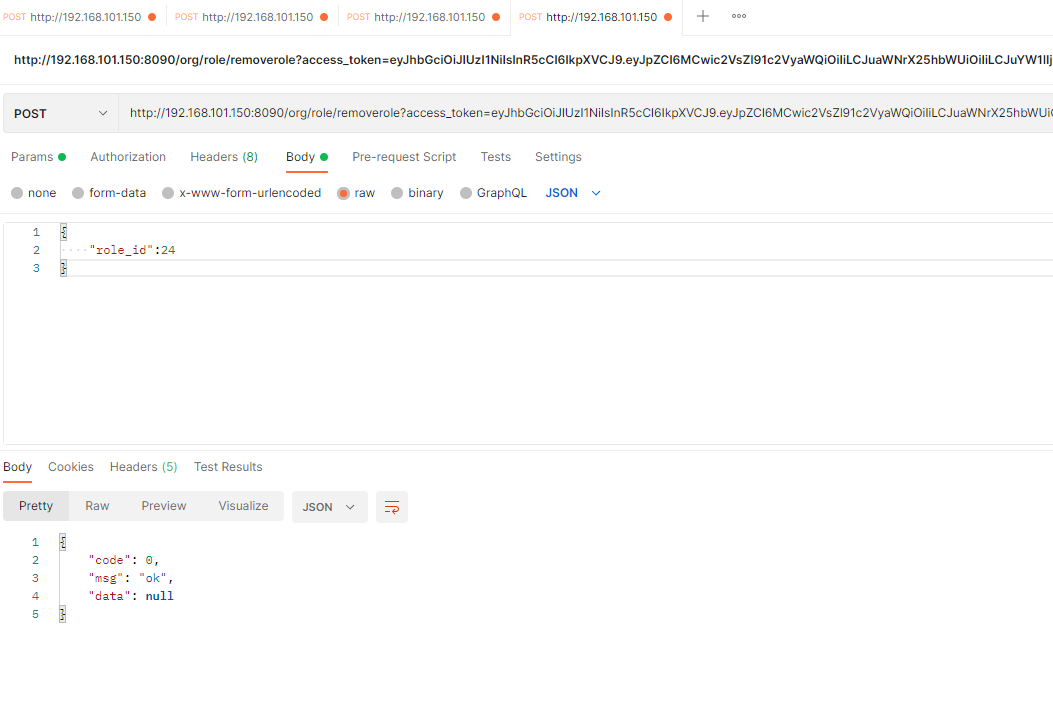Select the raw body radio button

[343, 193]
